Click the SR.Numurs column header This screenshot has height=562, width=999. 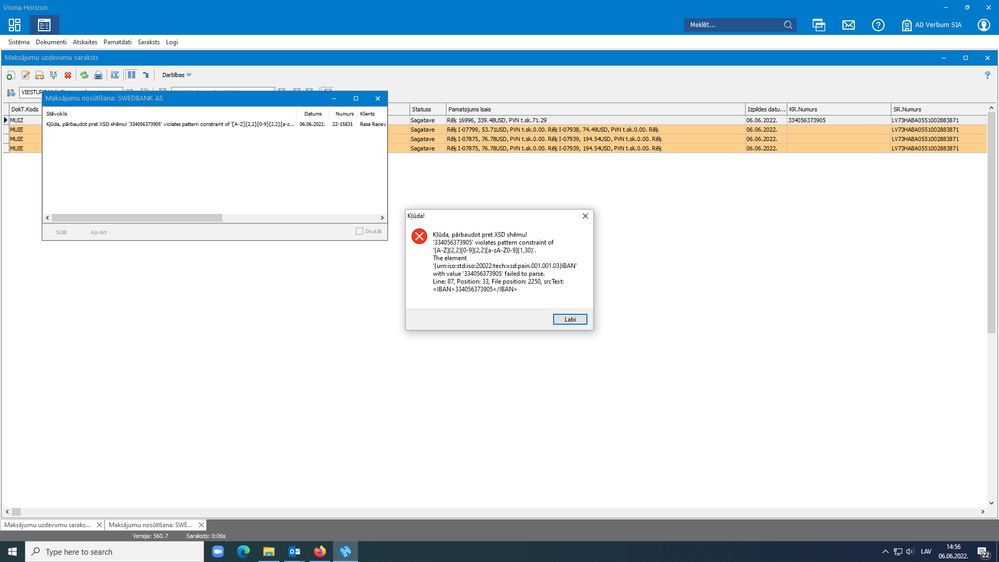[x=939, y=110]
